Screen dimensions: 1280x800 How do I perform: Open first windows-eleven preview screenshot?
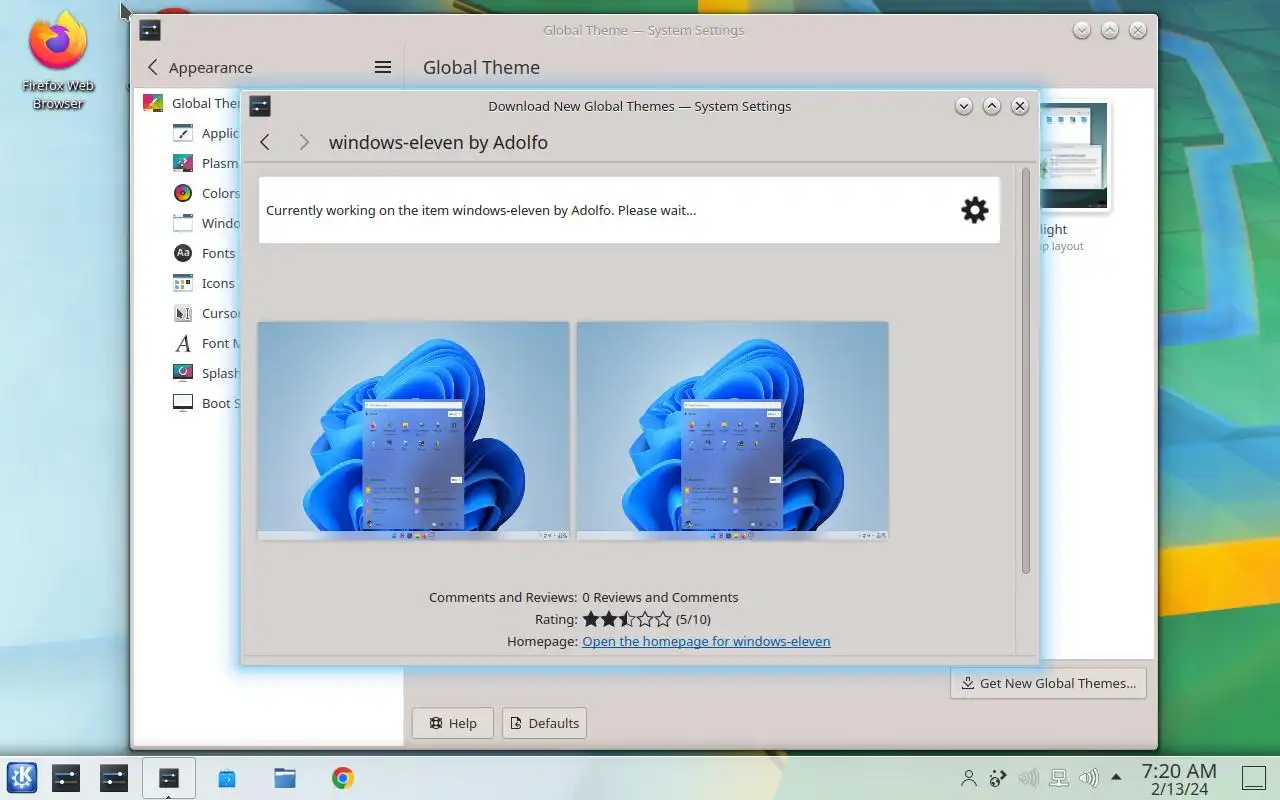(413, 431)
